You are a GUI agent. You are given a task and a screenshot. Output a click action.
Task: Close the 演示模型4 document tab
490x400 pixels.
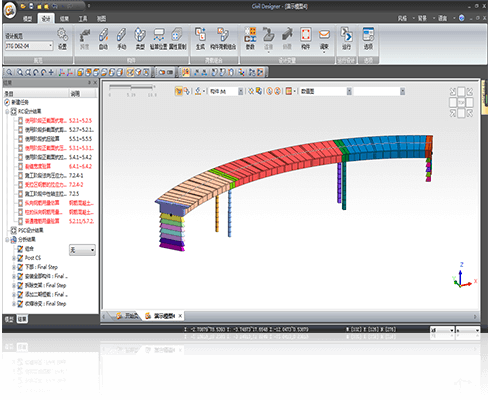[x=180, y=316]
